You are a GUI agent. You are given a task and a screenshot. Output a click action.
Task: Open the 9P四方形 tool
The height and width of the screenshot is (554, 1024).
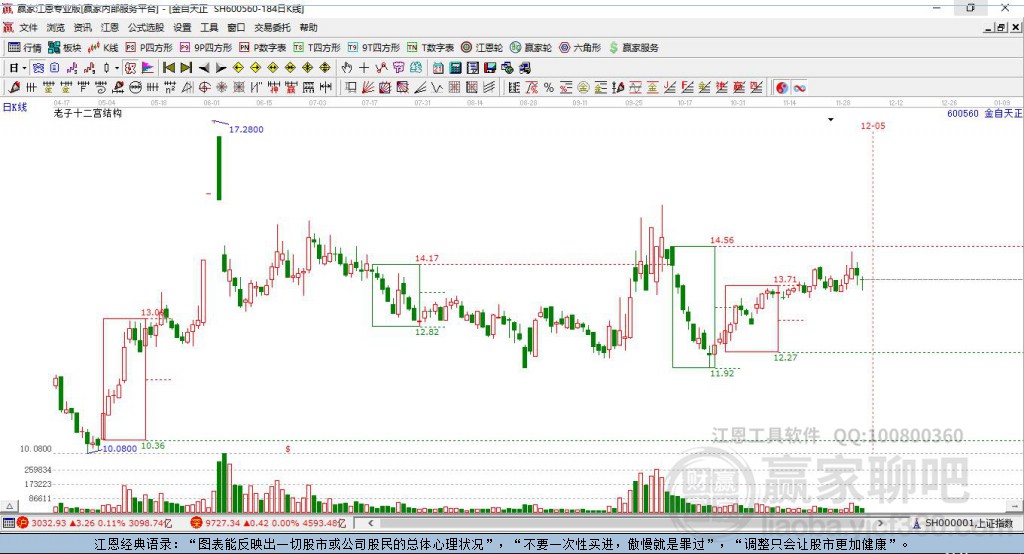[x=206, y=48]
